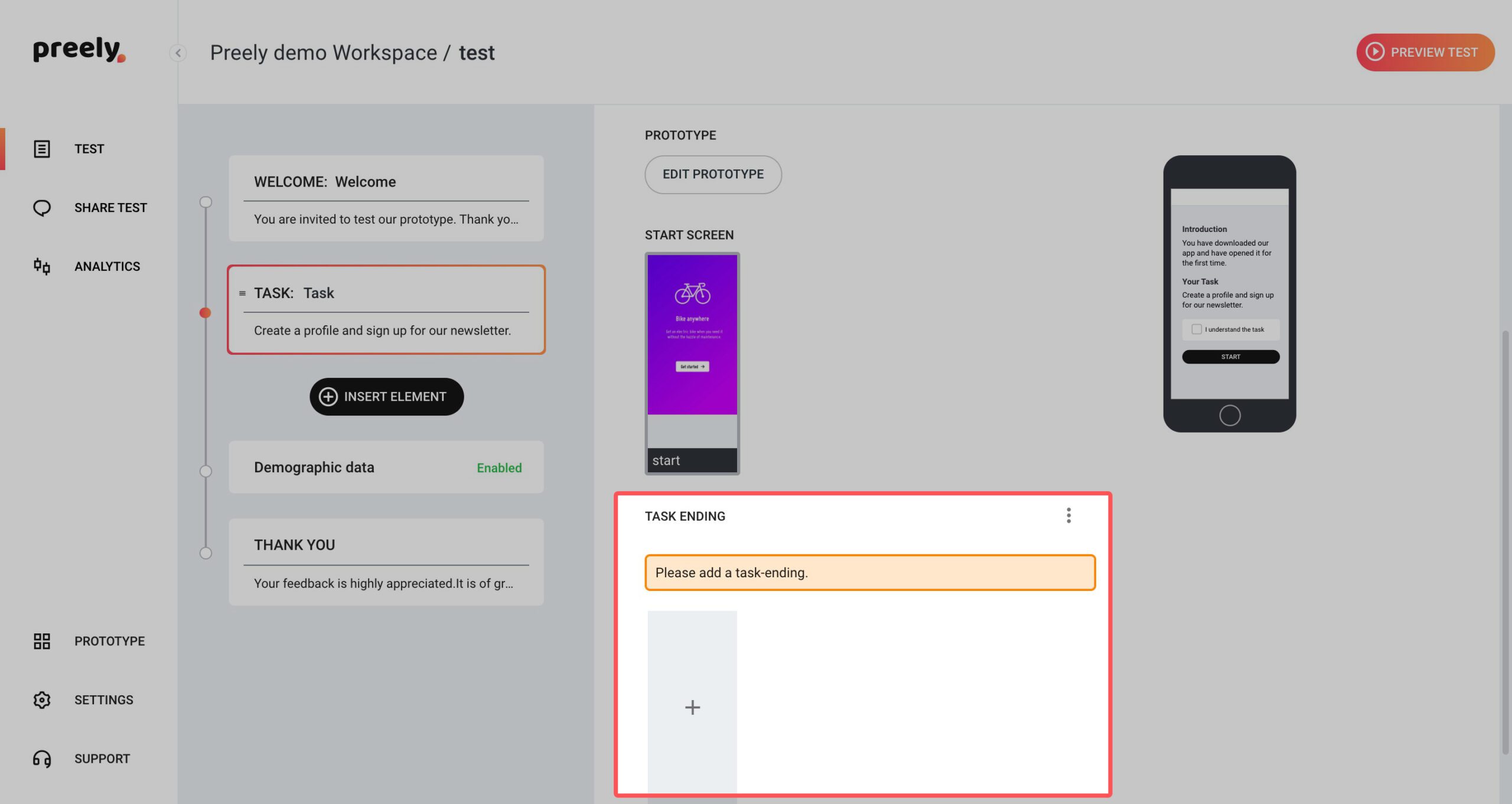Expand the TASK element in test flow
1512x804 pixels.
point(385,310)
